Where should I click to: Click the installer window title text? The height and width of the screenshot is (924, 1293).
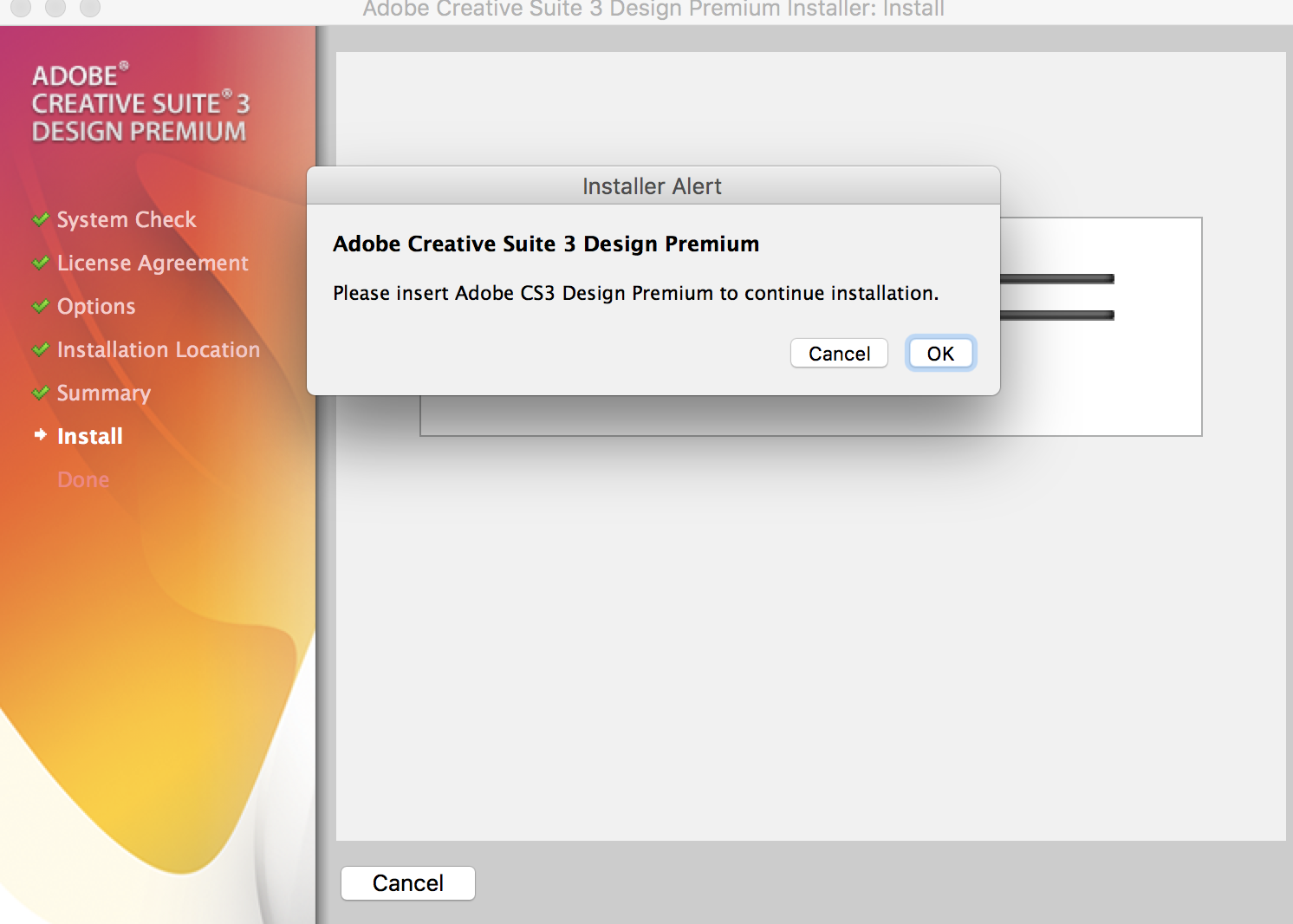pyautogui.click(x=653, y=10)
